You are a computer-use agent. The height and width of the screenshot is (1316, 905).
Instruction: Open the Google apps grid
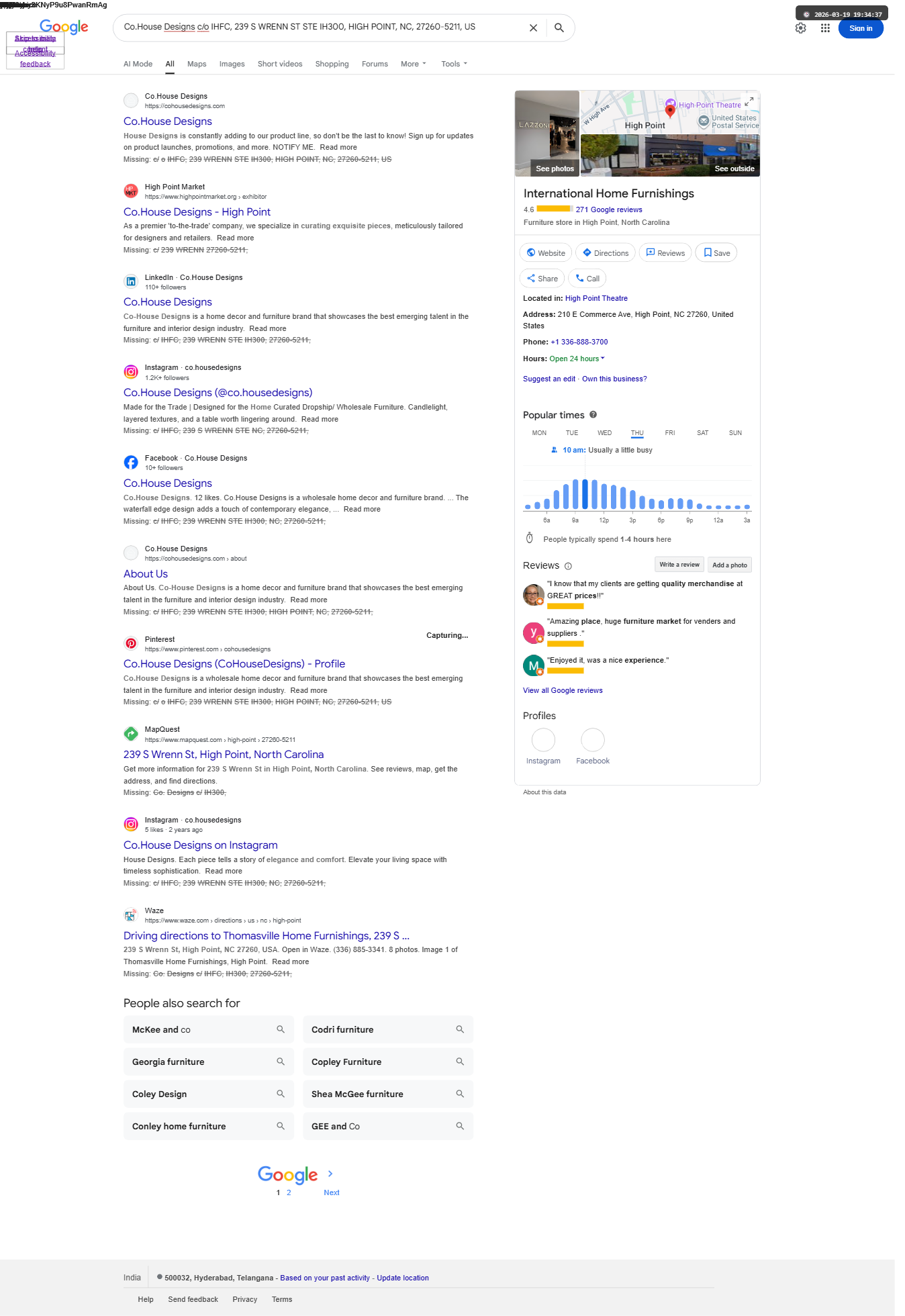[825, 28]
